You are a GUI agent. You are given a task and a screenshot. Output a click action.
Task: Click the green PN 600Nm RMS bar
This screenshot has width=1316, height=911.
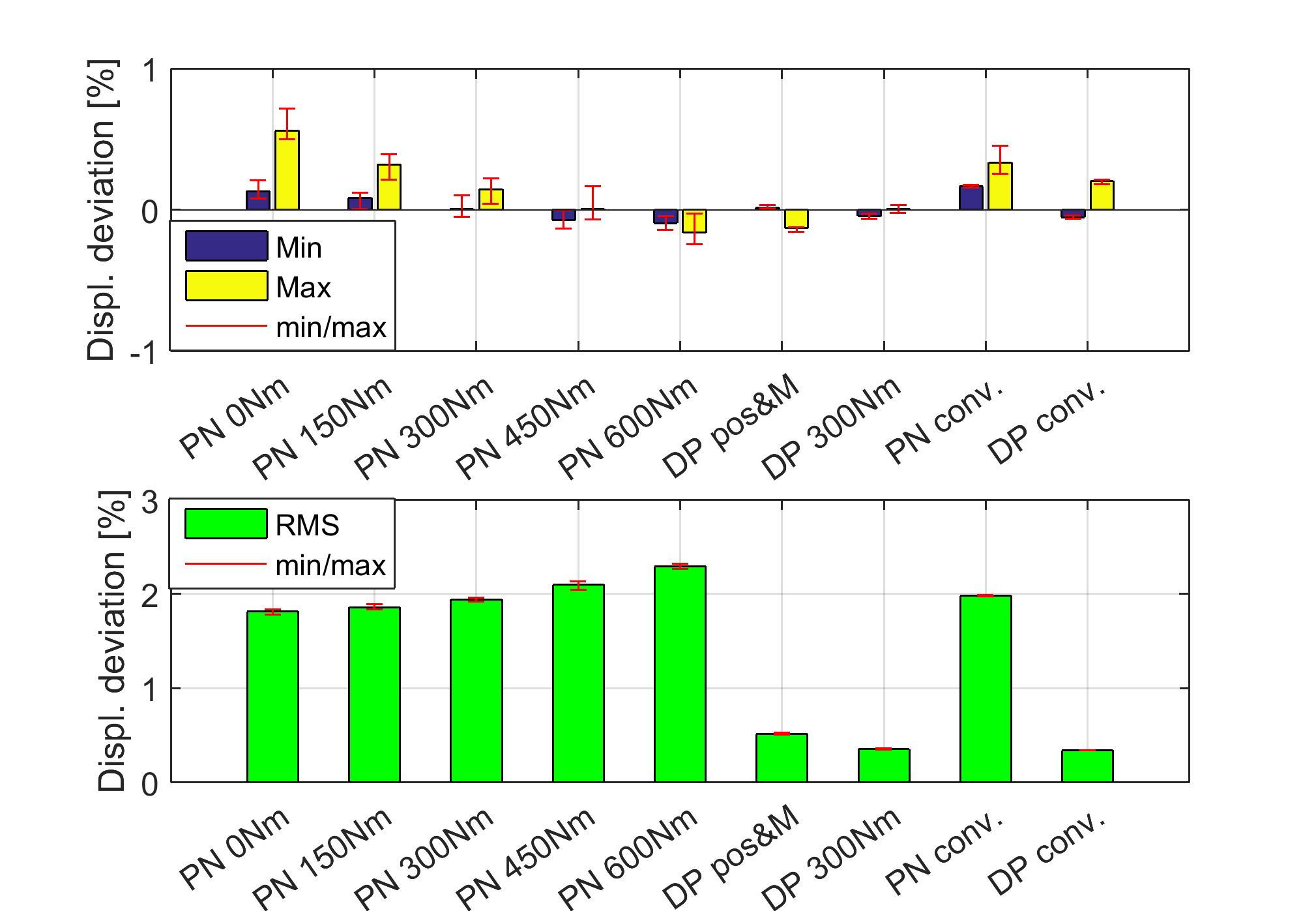click(x=680, y=674)
